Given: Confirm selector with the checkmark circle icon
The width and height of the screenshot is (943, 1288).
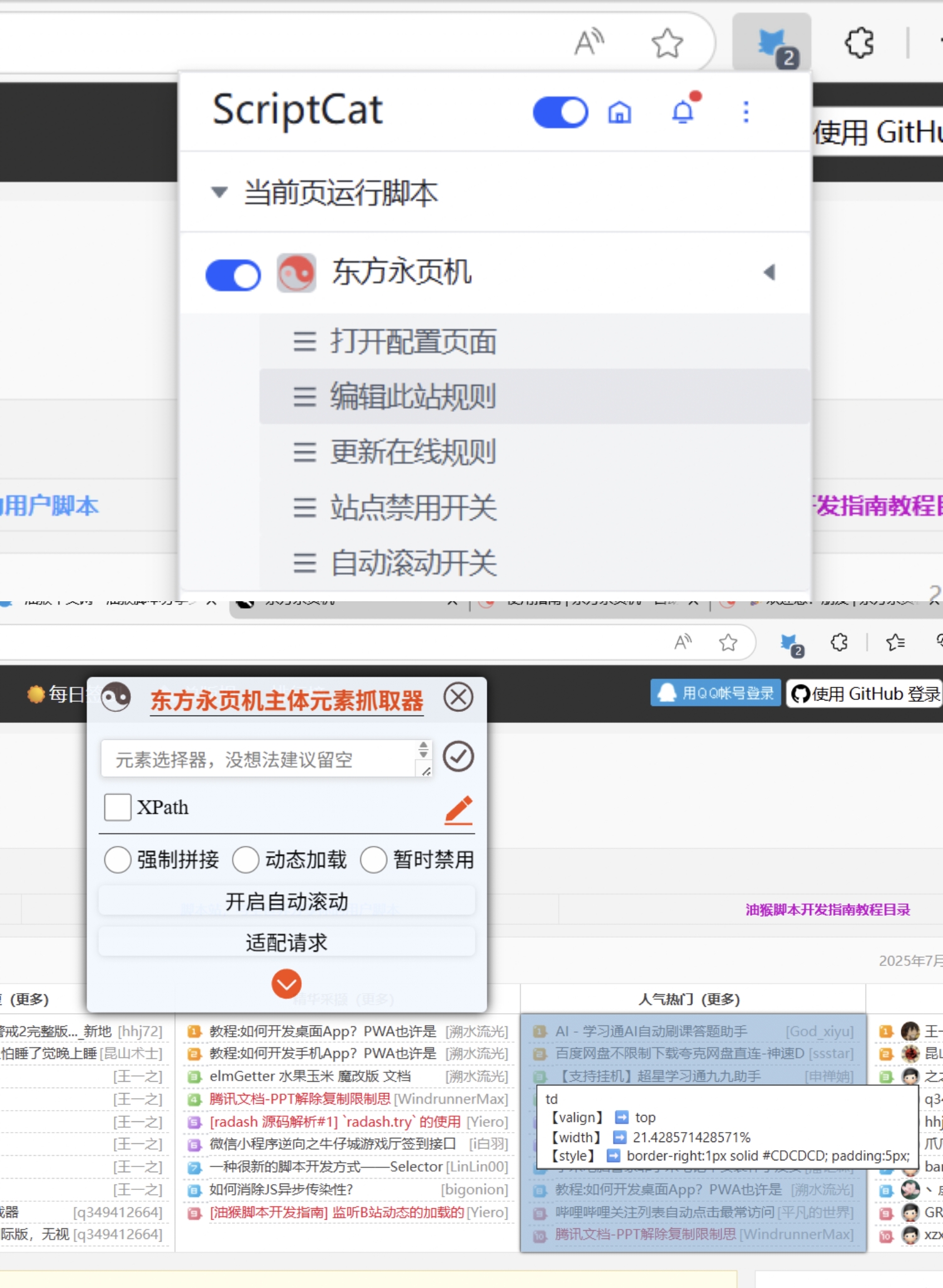Looking at the screenshot, I should tap(458, 757).
